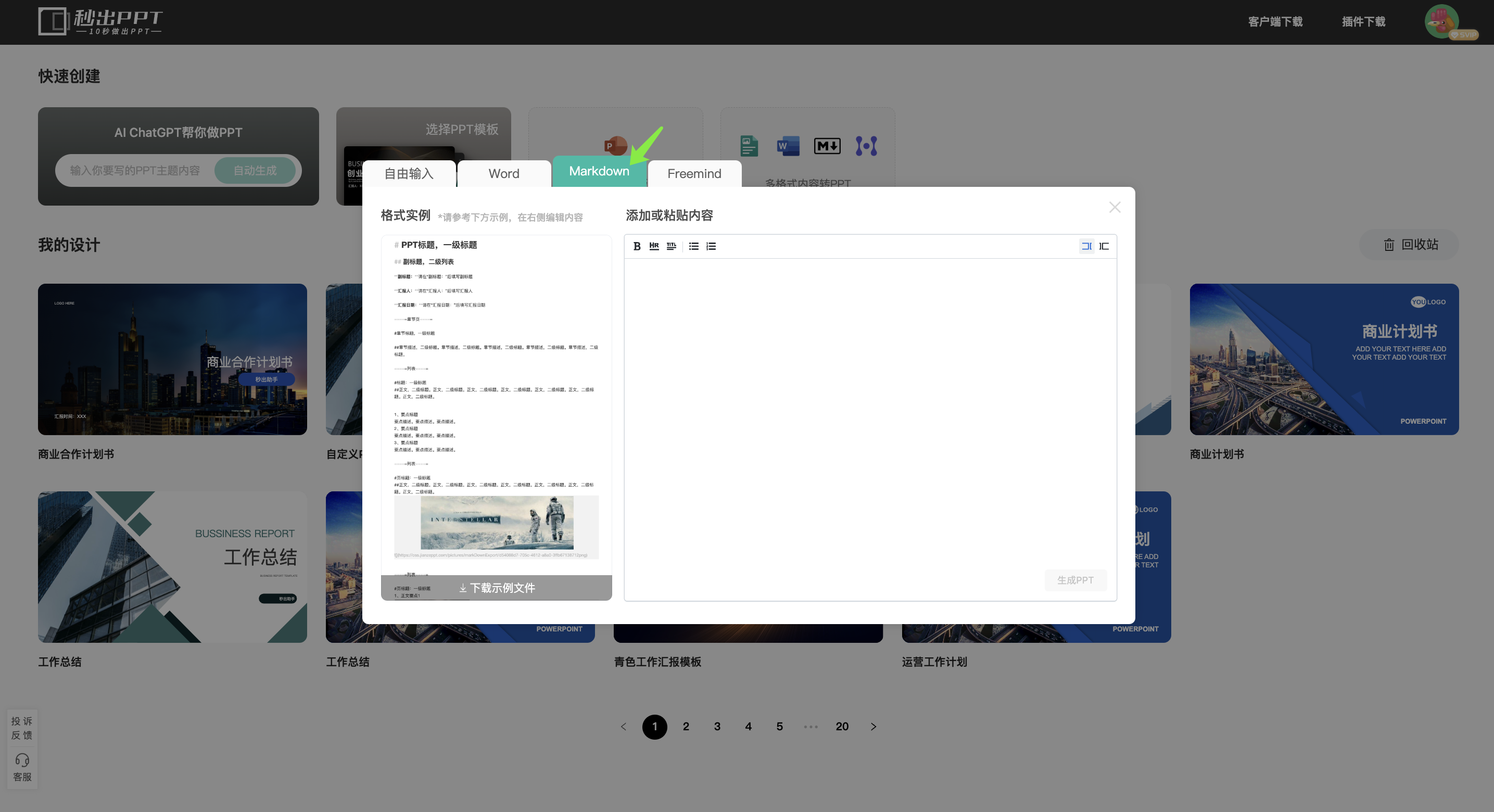Switch to the second editor layout icon
This screenshot has height=812, width=1494.
pos(1104,246)
